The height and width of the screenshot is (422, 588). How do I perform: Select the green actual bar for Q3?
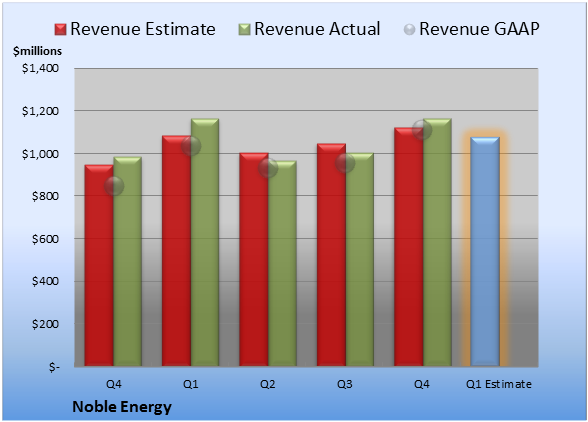tap(360, 259)
